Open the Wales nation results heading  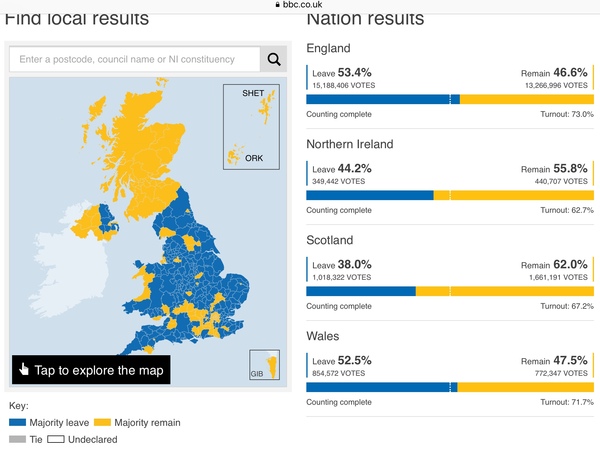[x=325, y=337]
